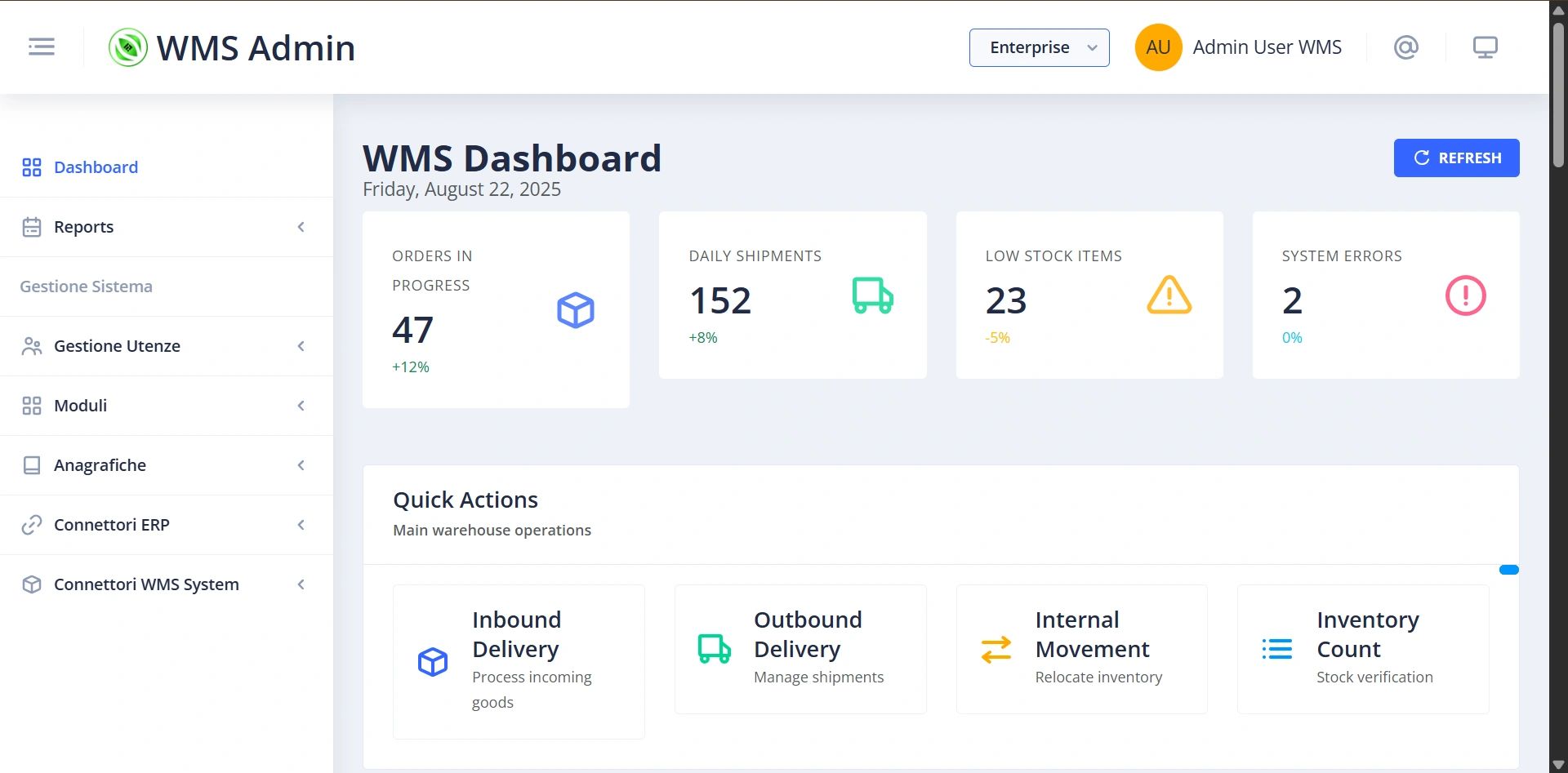Screen dimensions: 1568x773
Task: Expand the Reports menu chevron
Action: pyautogui.click(x=301, y=227)
